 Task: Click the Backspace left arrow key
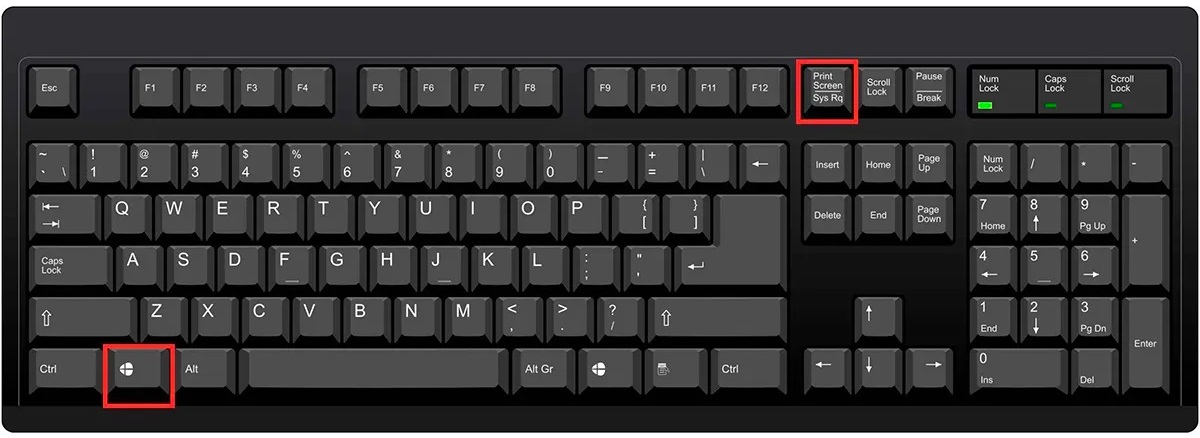(761, 165)
